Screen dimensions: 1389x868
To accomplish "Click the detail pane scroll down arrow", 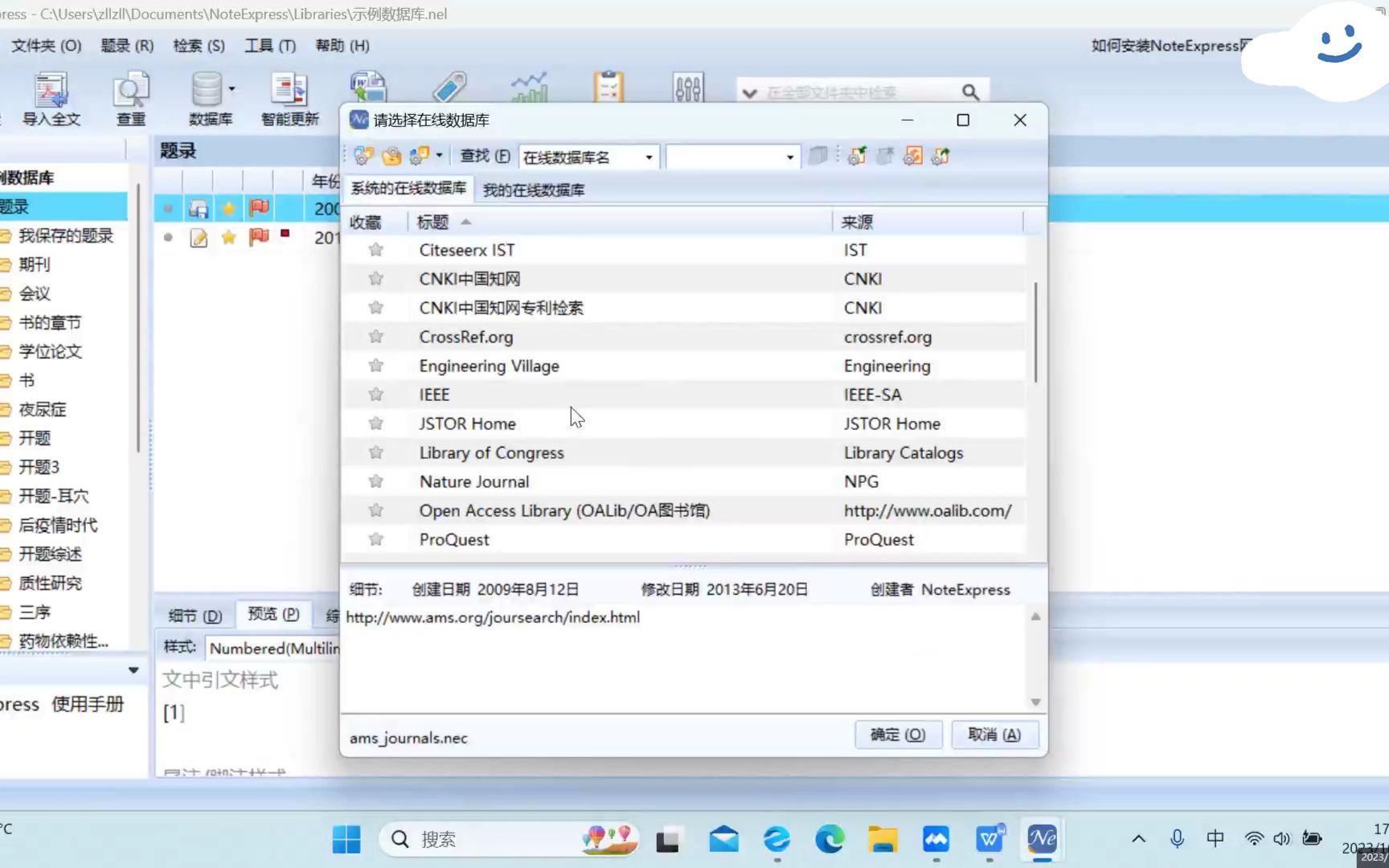I will pos(1035,702).
